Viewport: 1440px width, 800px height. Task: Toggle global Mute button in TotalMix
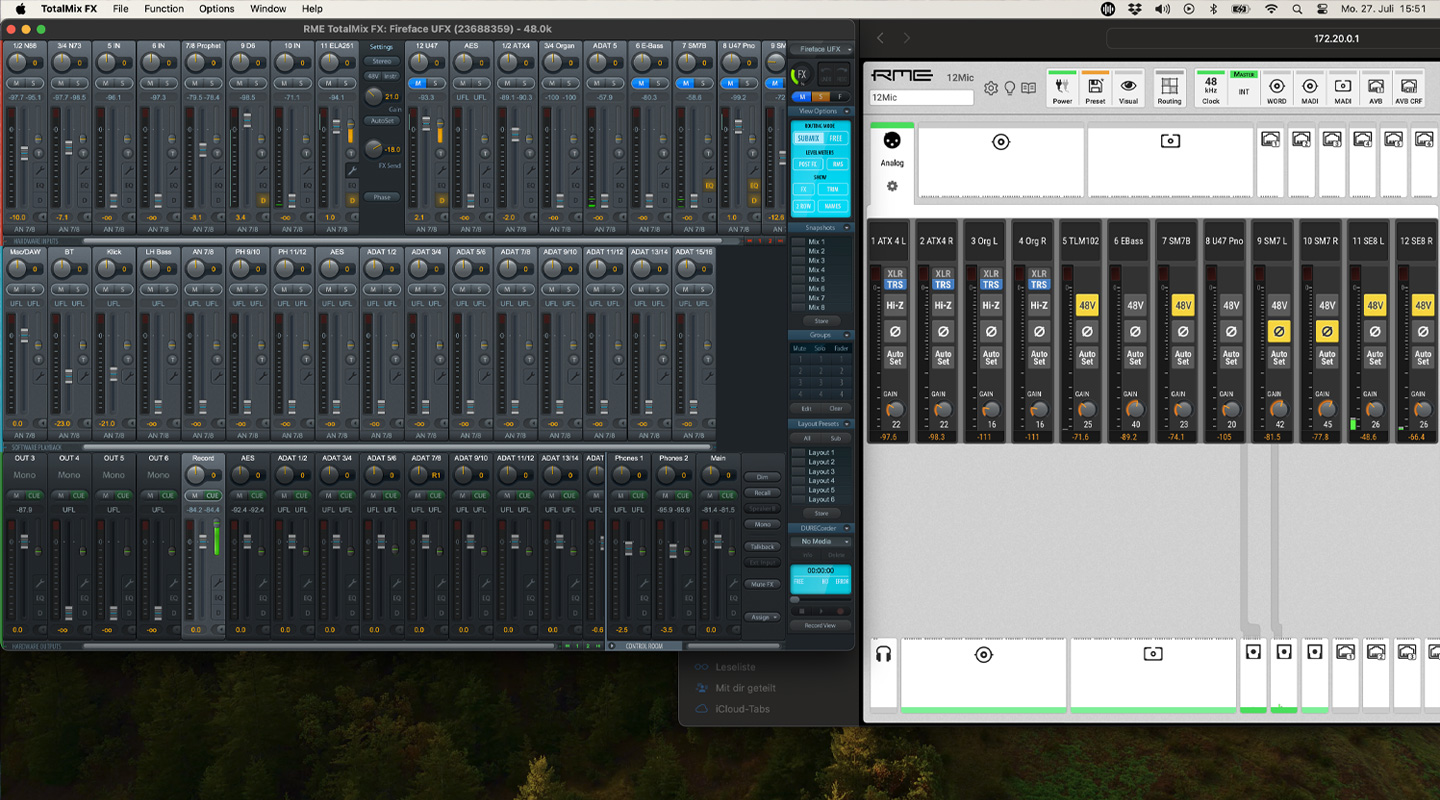click(801, 96)
